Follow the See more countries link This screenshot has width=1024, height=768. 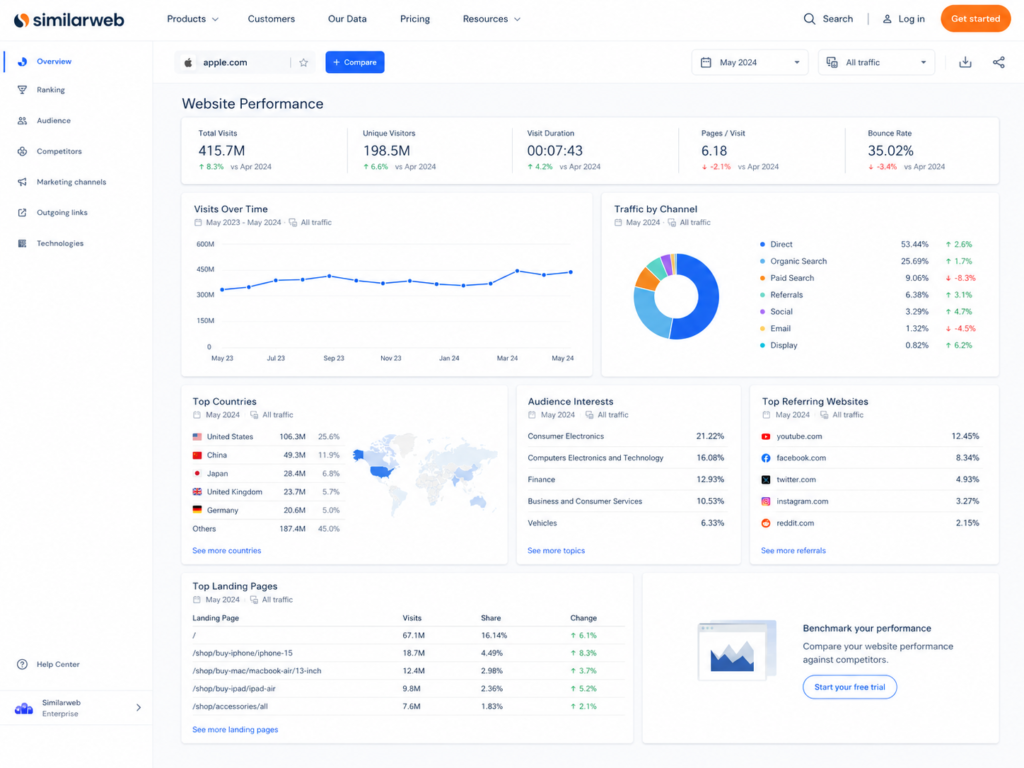click(x=226, y=551)
